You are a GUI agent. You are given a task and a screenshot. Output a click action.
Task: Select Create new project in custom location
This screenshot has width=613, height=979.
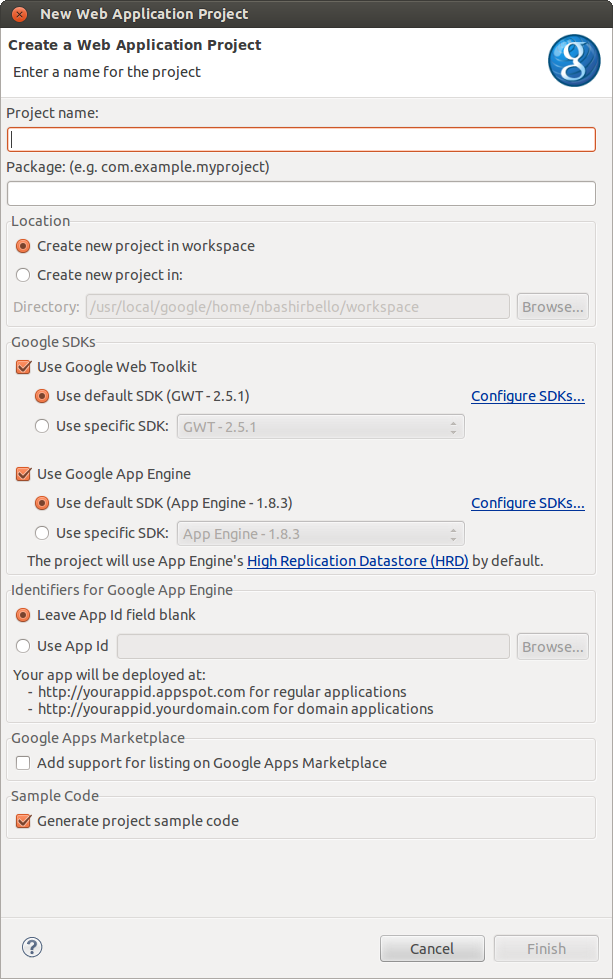[24, 275]
